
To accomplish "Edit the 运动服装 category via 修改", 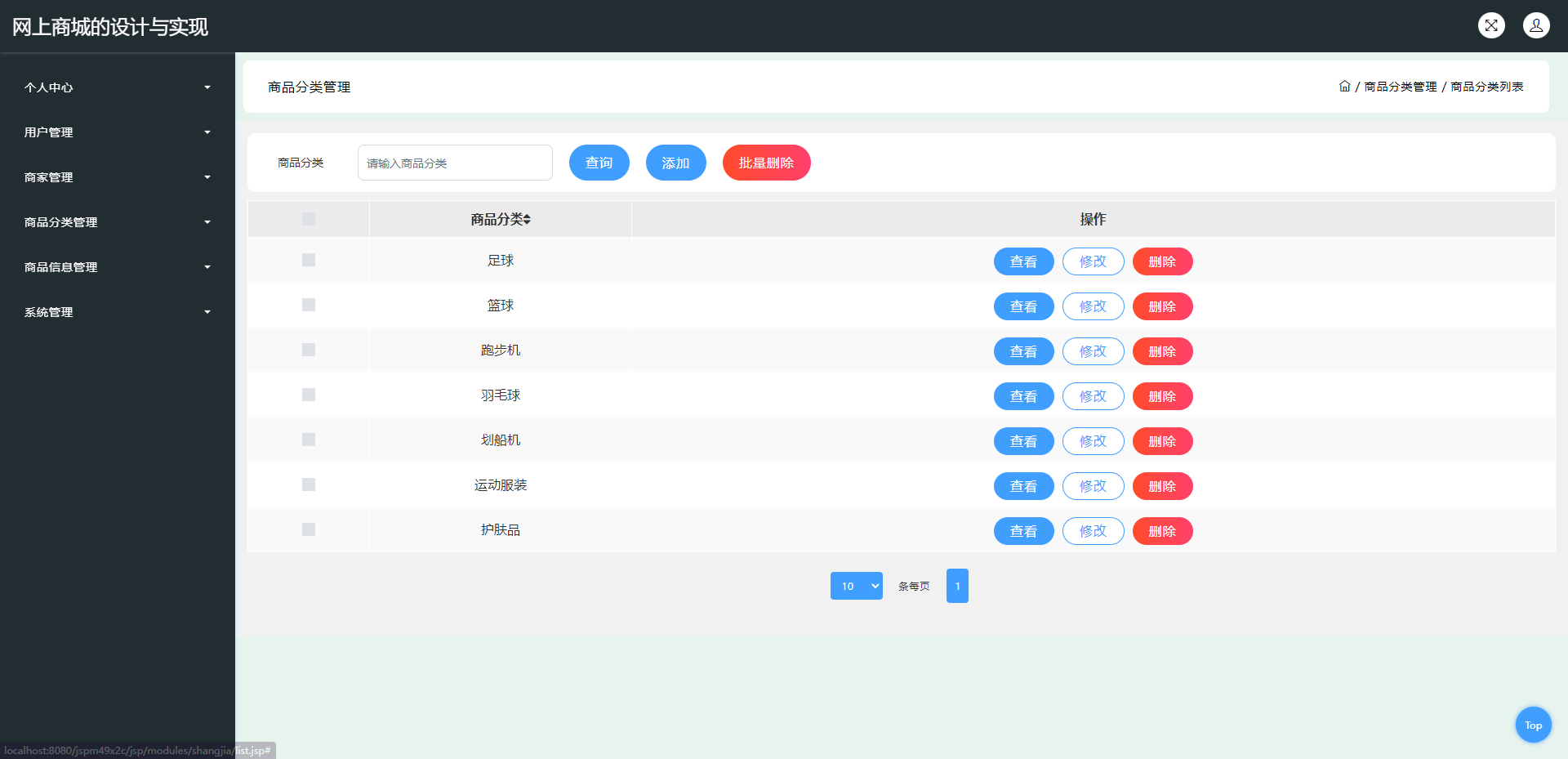I will click(1094, 486).
